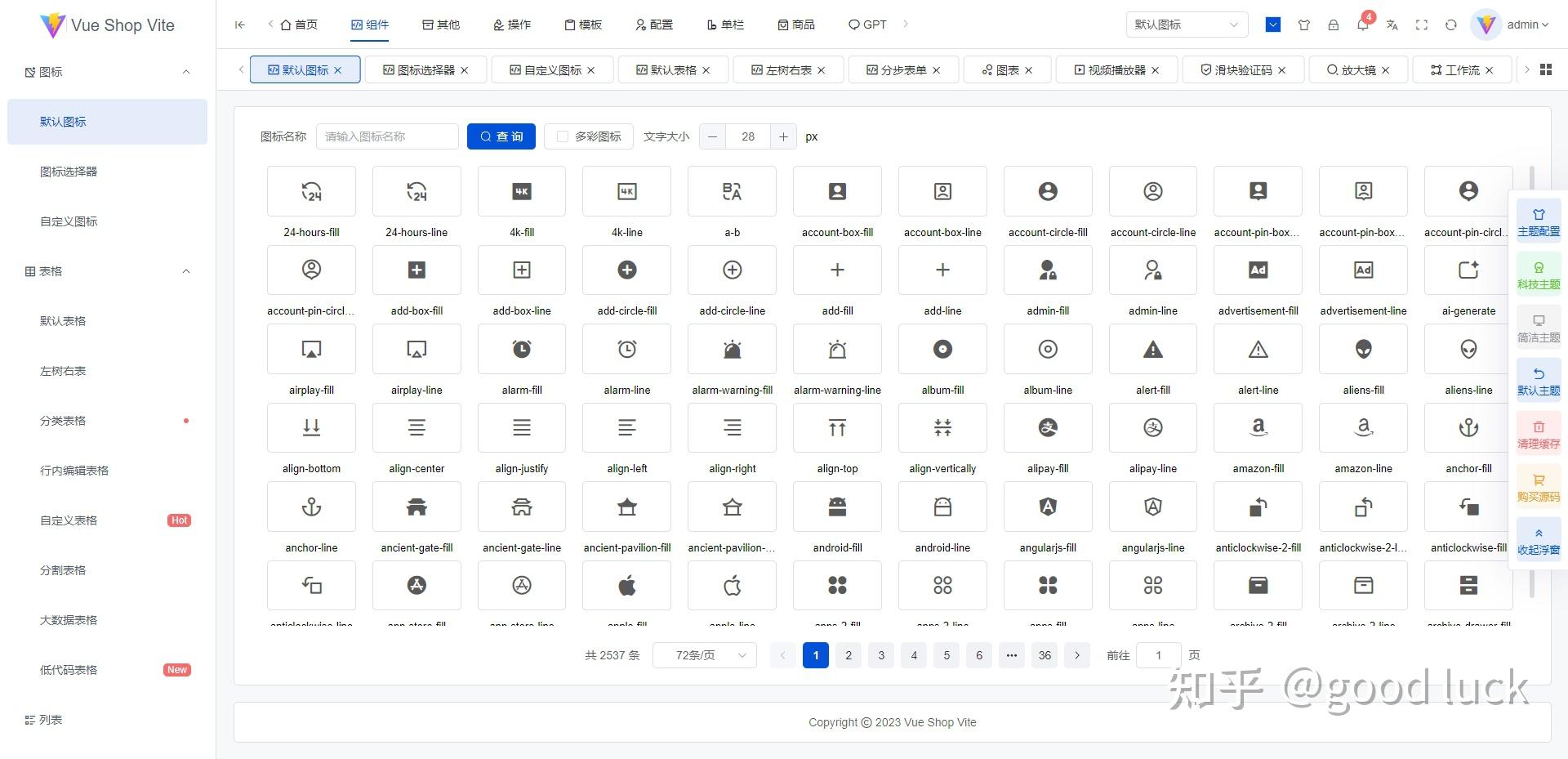Choose the android-fill icon
Image resolution: width=1568 pixels, height=759 pixels.
coord(837,507)
